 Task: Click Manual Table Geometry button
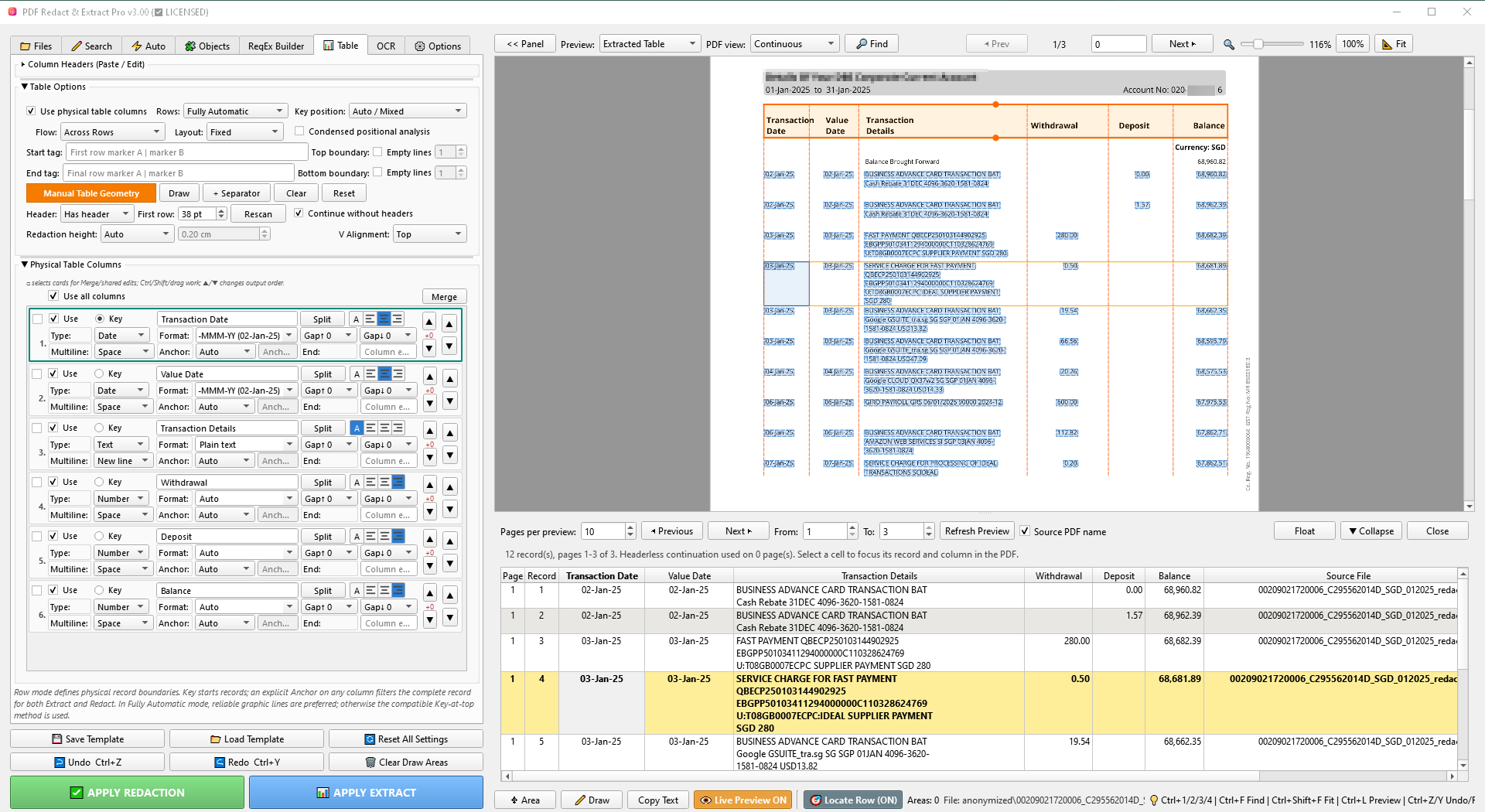(x=91, y=193)
